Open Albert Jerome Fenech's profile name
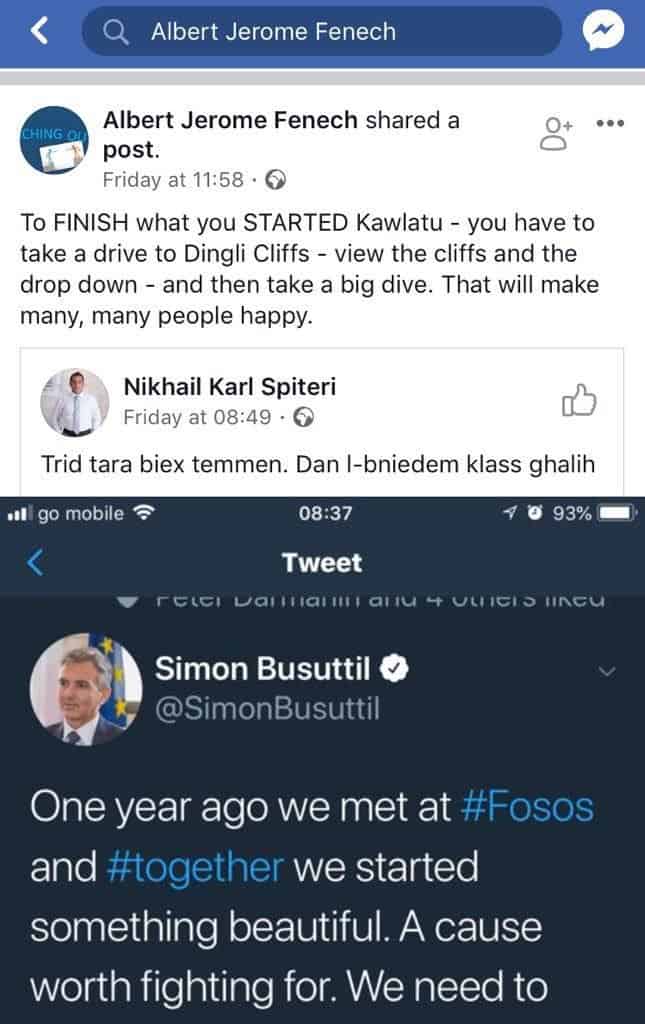The width and height of the screenshot is (645, 1024). (x=231, y=121)
